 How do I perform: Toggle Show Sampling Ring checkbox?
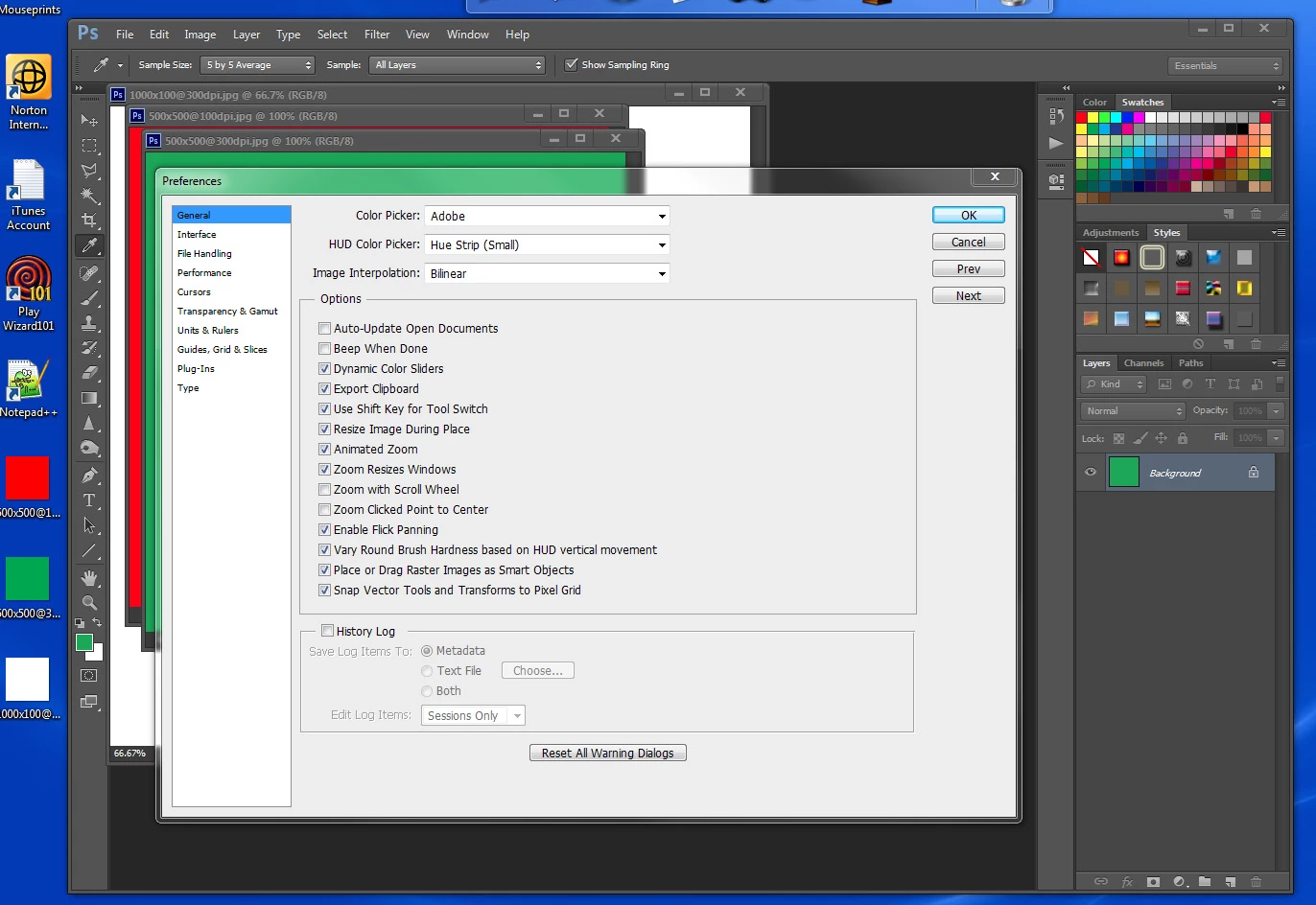point(572,65)
